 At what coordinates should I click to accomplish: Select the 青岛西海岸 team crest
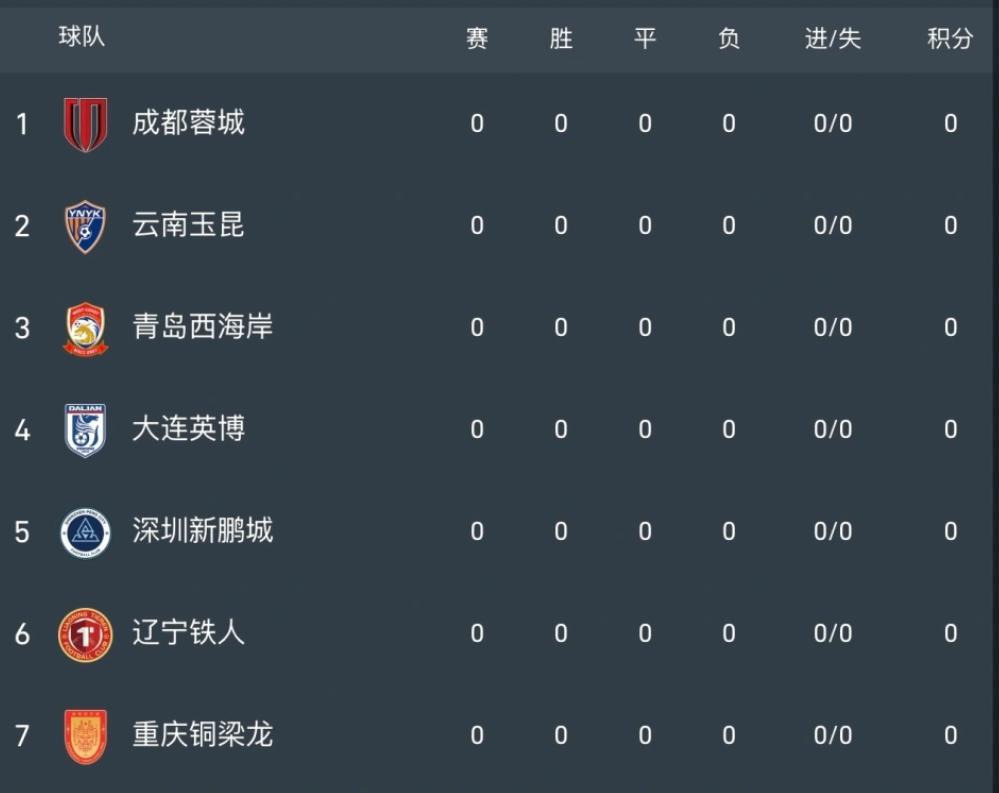click(x=84, y=327)
